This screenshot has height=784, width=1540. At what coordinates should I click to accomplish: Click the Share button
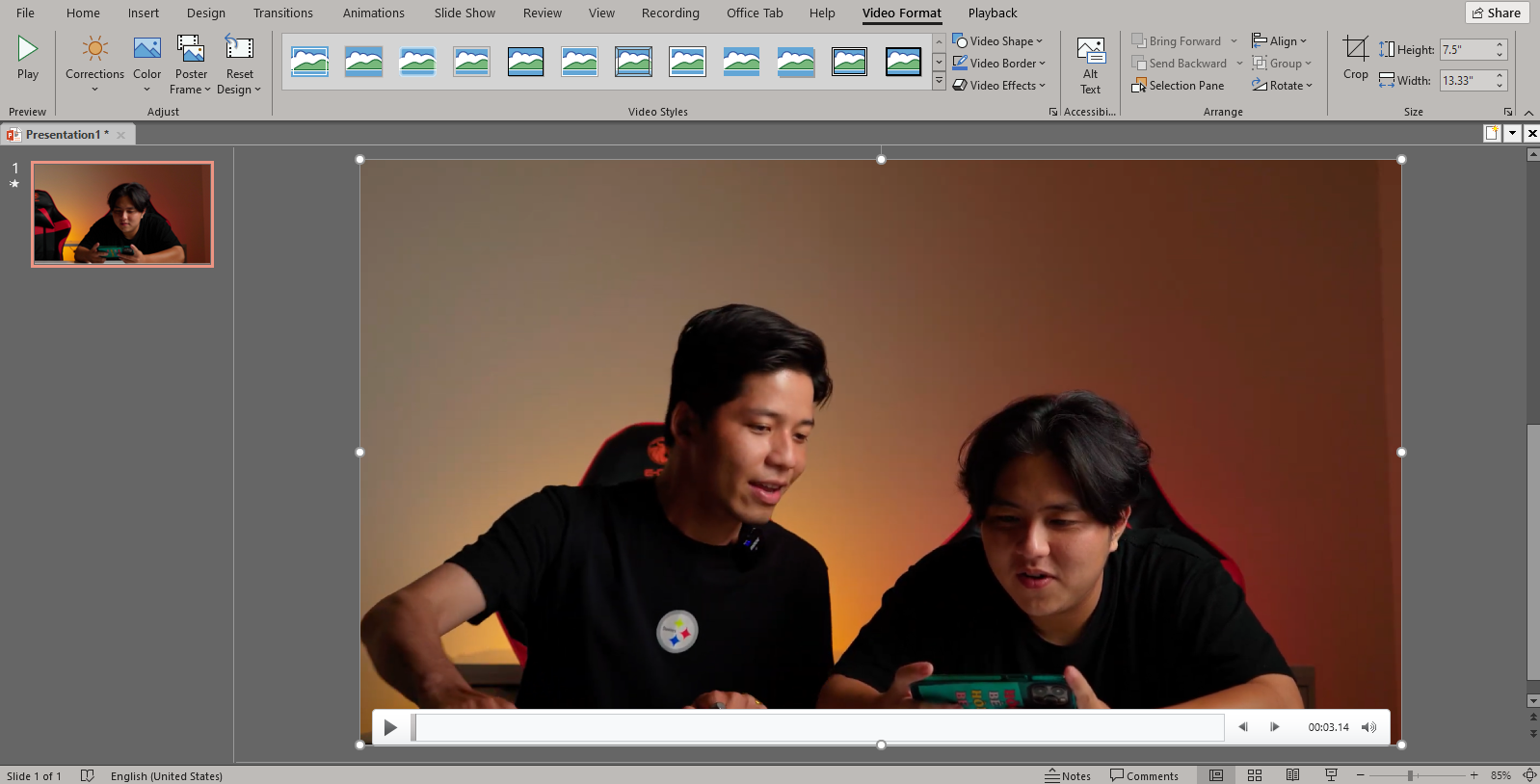(x=1497, y=13)
